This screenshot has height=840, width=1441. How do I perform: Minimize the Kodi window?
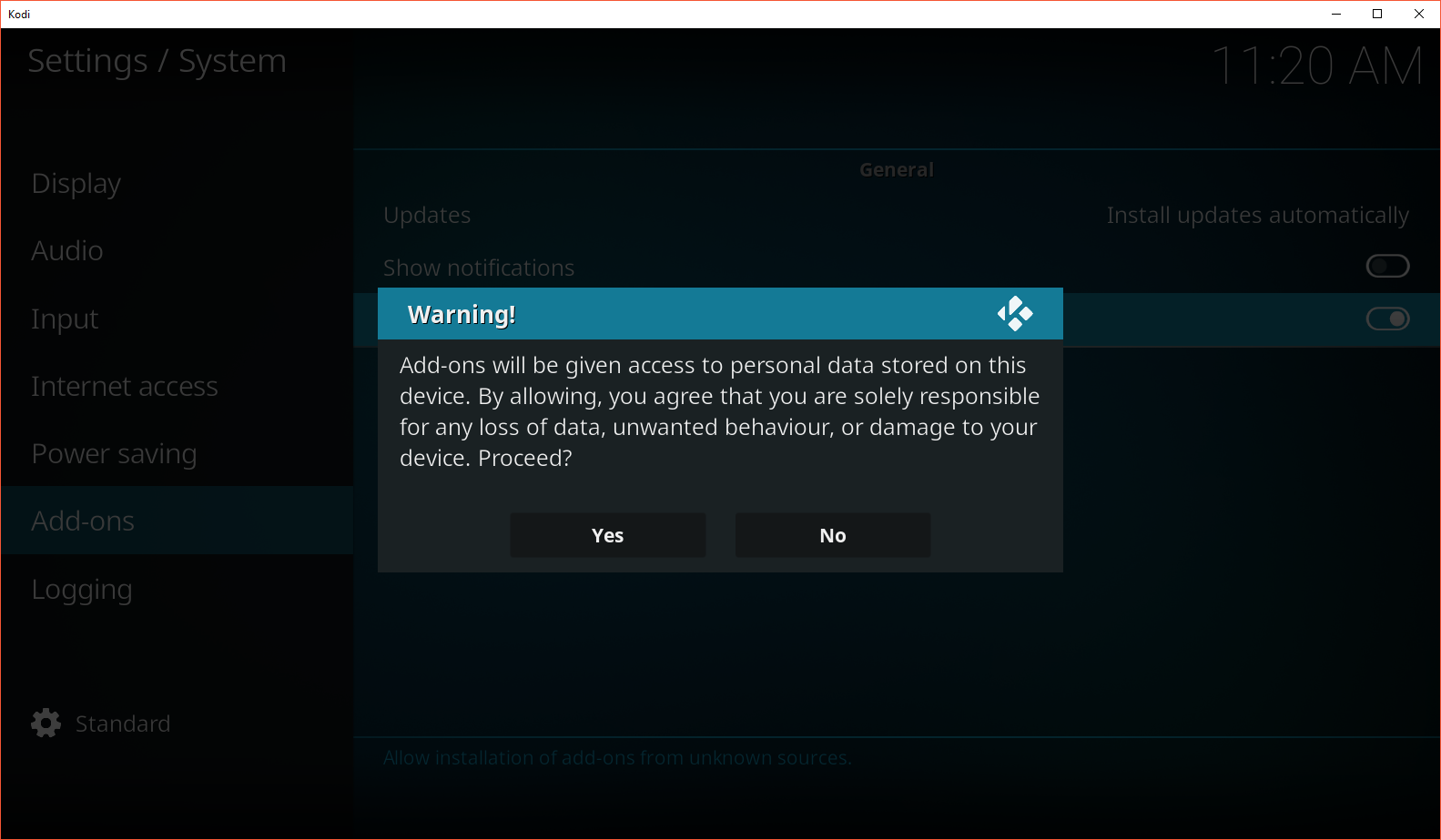click(1336, 14)
